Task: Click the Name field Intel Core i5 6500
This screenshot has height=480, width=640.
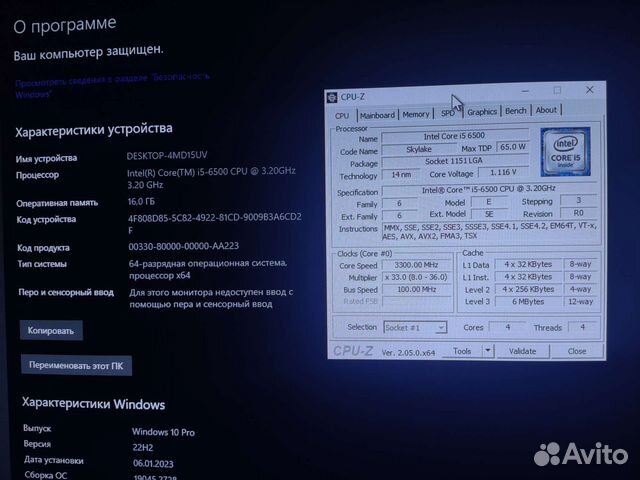Action: tap(454, 136)
